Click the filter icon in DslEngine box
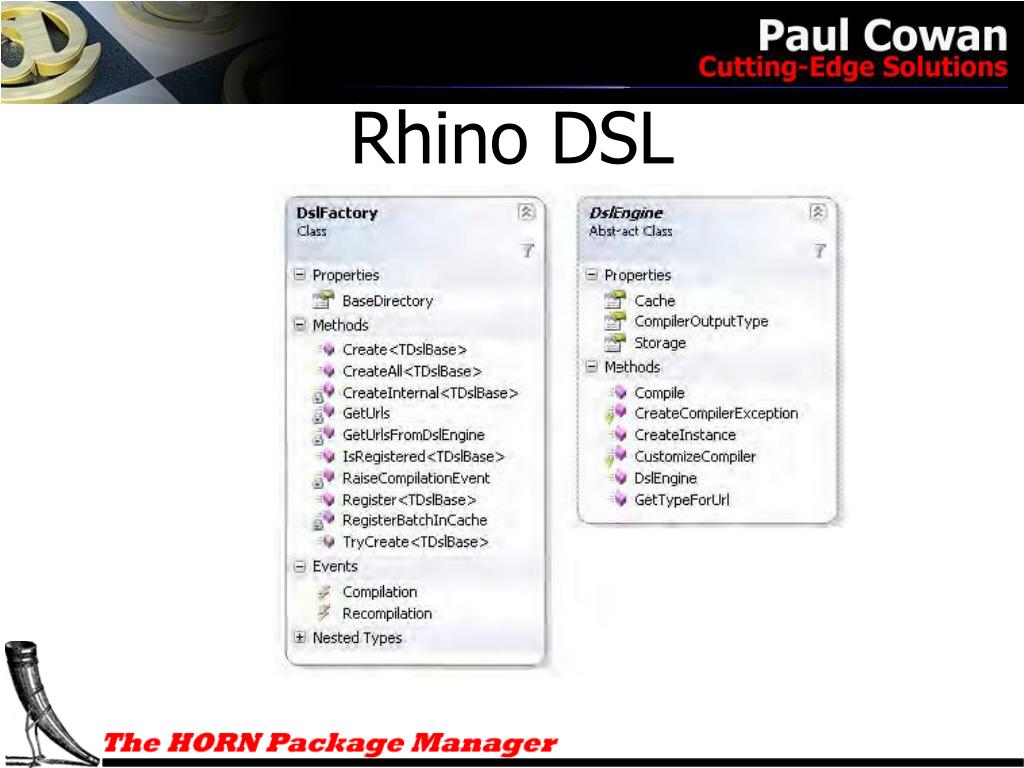 (x=820, y=250)
